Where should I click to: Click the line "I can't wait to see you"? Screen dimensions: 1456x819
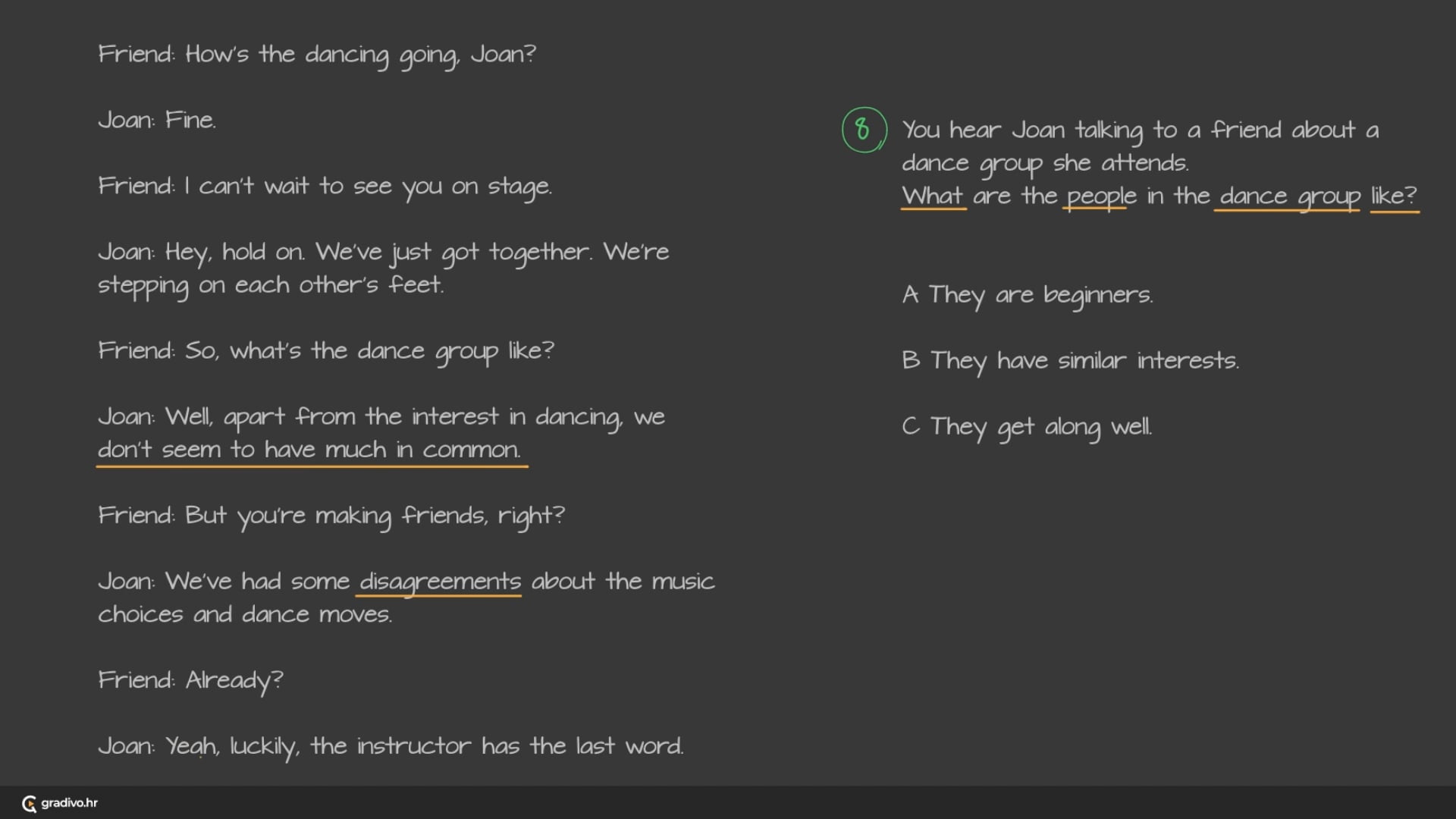[325, 186]
